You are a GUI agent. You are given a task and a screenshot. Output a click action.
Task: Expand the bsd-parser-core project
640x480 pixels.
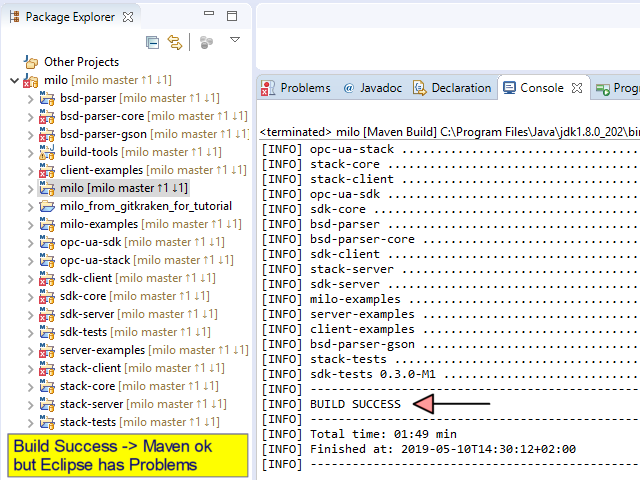click(x=30, y=117)
